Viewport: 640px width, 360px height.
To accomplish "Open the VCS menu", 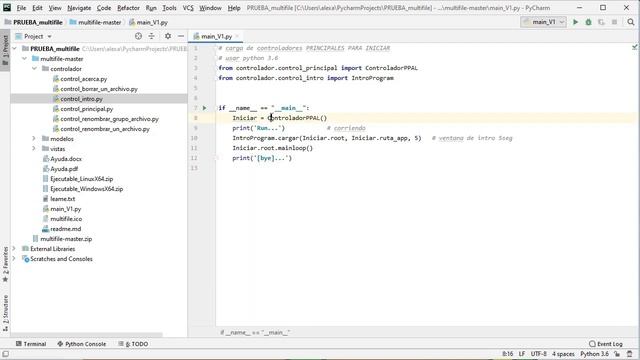I will point(188,8).
